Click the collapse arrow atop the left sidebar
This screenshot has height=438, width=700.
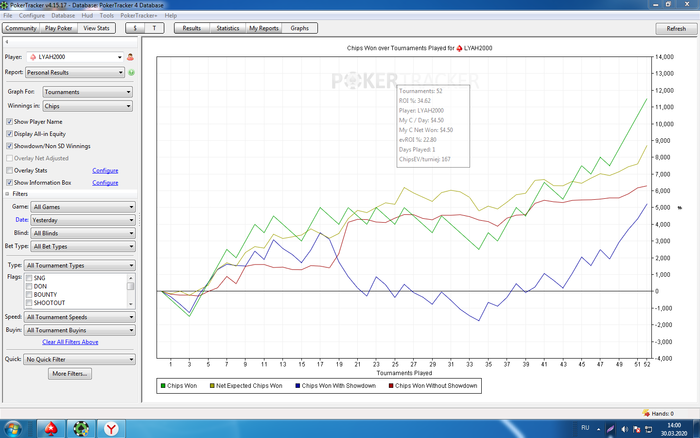(x=8, y=43)
